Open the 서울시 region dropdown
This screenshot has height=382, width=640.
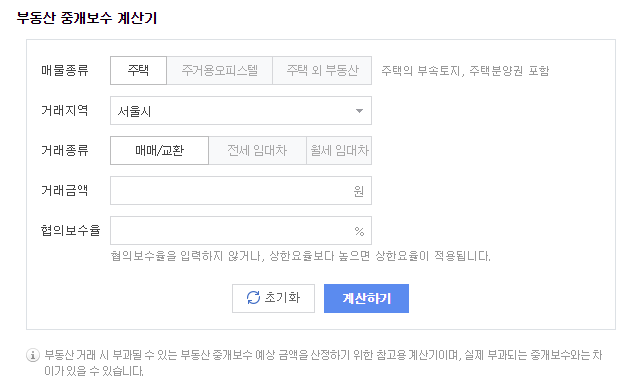pos(241,111)
